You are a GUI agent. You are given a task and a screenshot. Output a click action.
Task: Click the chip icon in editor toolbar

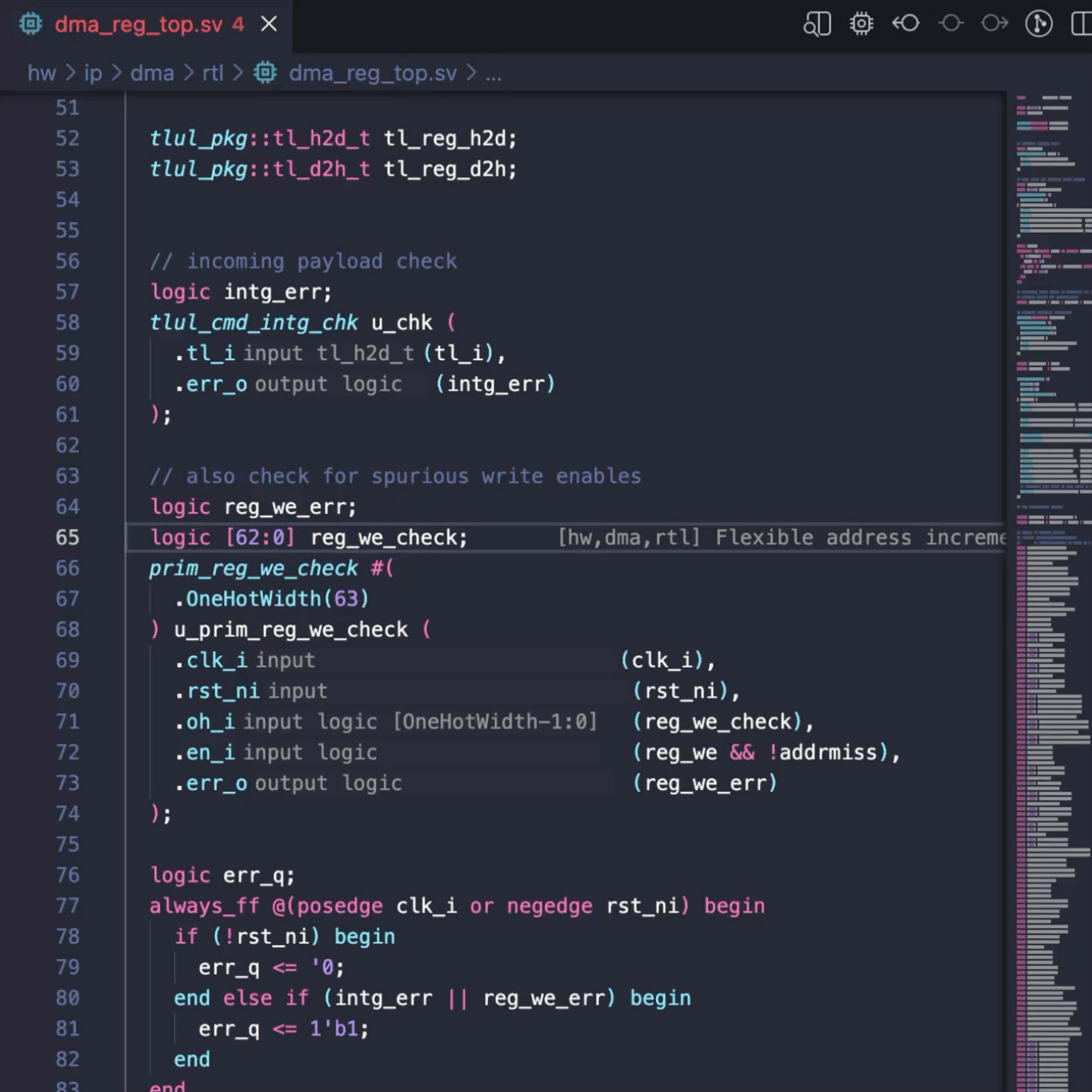pos(862,24)
